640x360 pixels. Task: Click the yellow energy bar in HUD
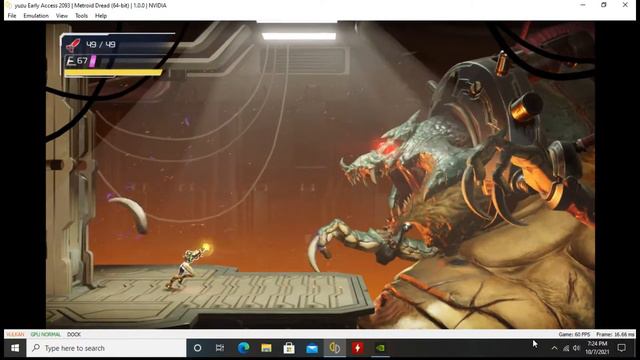pyautogui.click(x=113, y=73)
